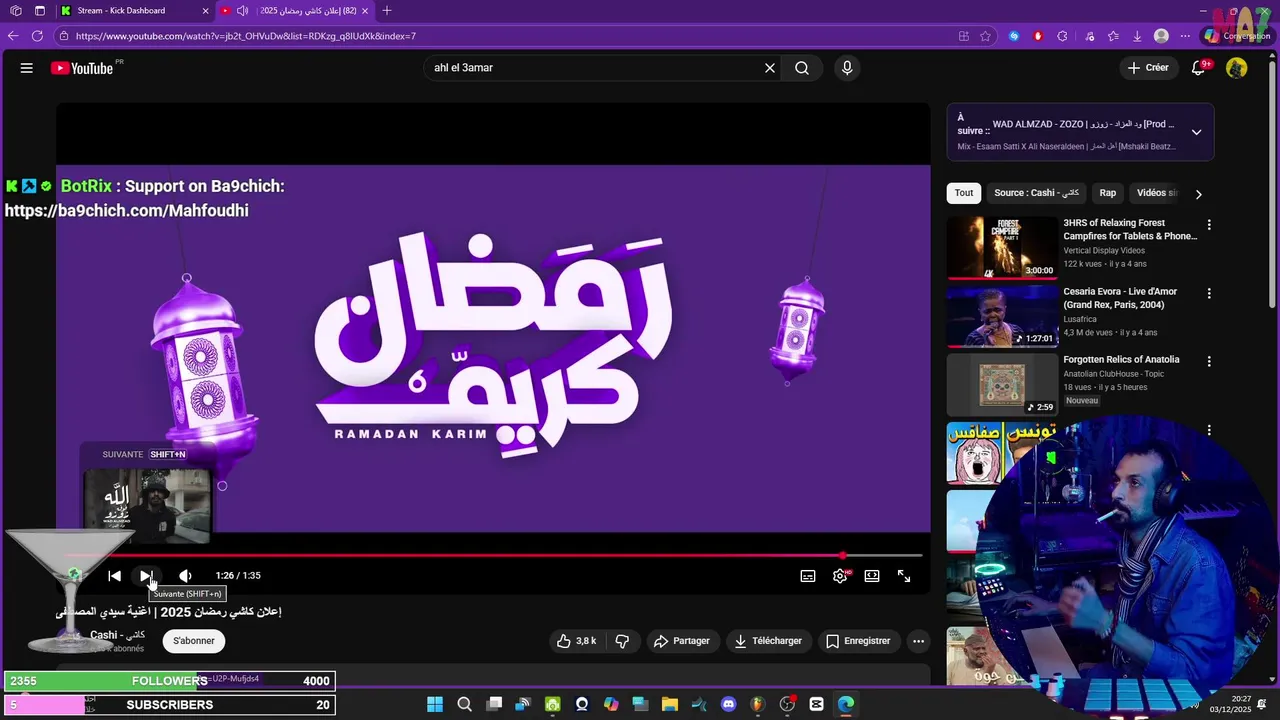Dislike the video

click(x=622, y=641)
